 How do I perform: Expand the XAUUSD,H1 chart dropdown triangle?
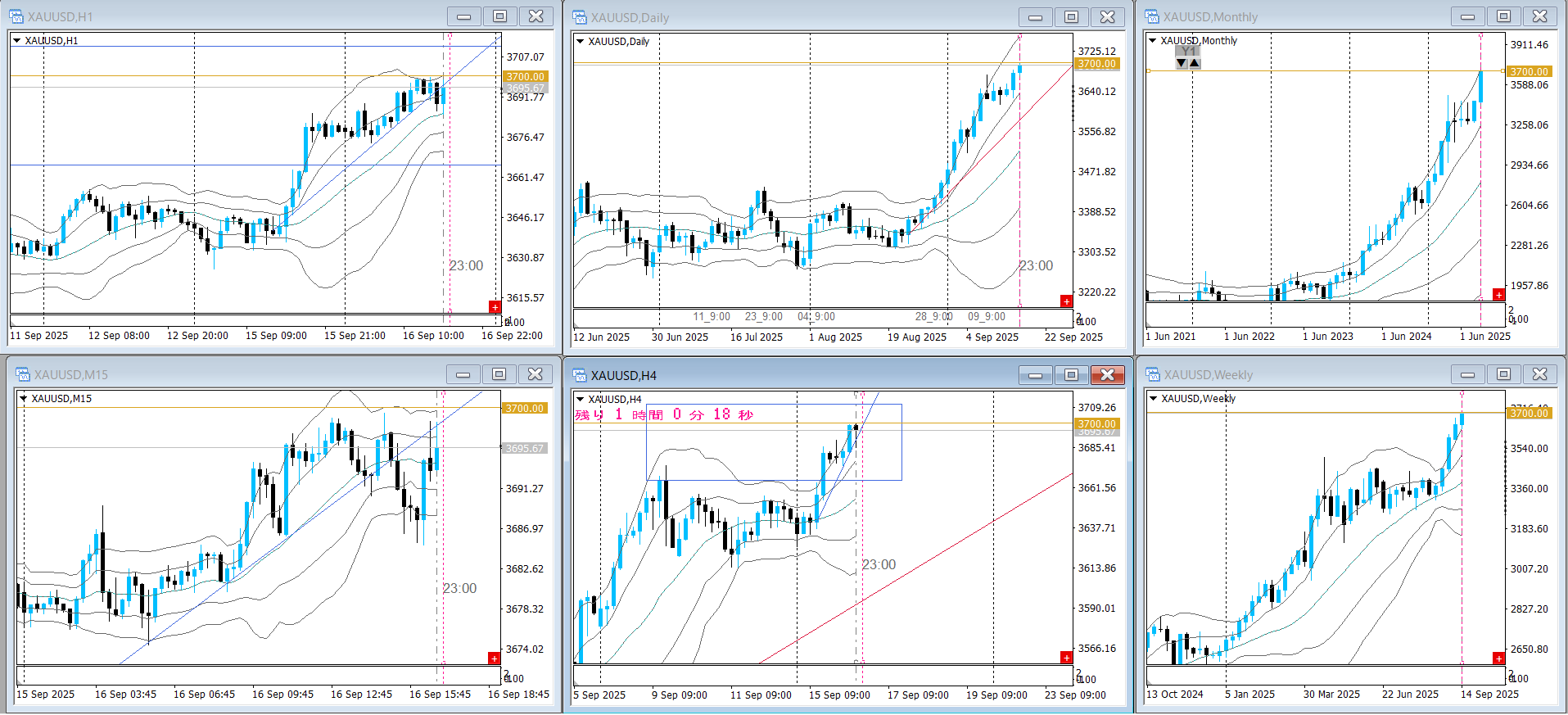tap(16, 40)
